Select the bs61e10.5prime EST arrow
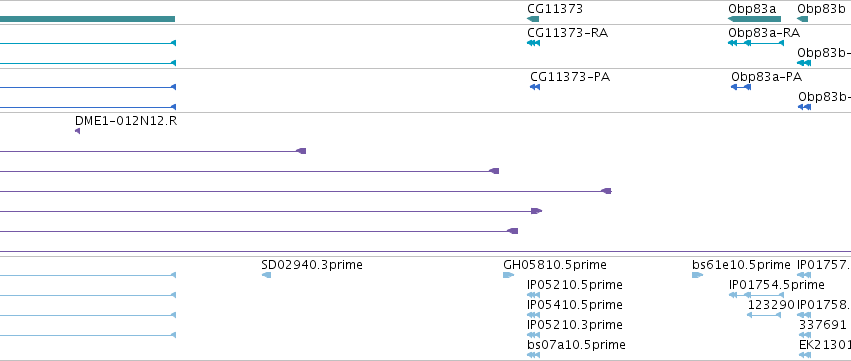The image size is (851, 361). [697, 275]
